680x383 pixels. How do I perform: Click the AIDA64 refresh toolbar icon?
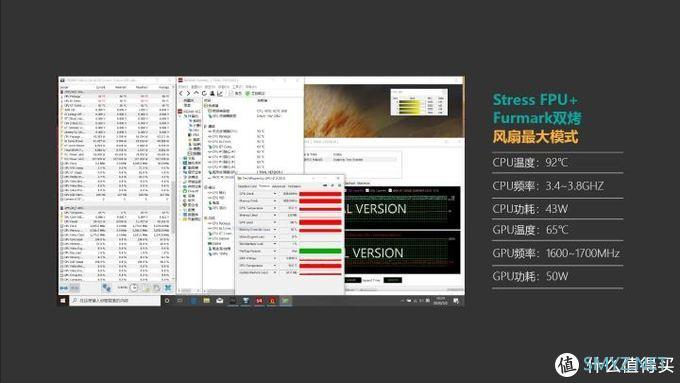coord(204,93)
